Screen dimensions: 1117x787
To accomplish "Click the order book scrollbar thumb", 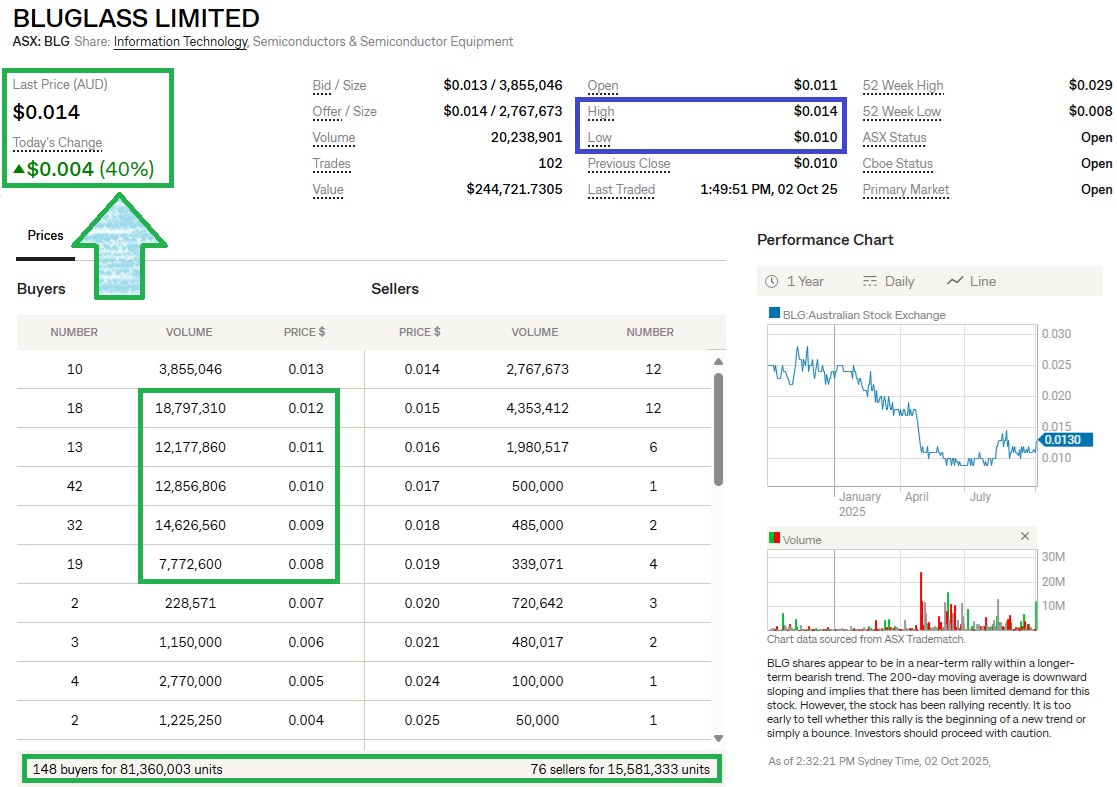I will pos(717,430).
